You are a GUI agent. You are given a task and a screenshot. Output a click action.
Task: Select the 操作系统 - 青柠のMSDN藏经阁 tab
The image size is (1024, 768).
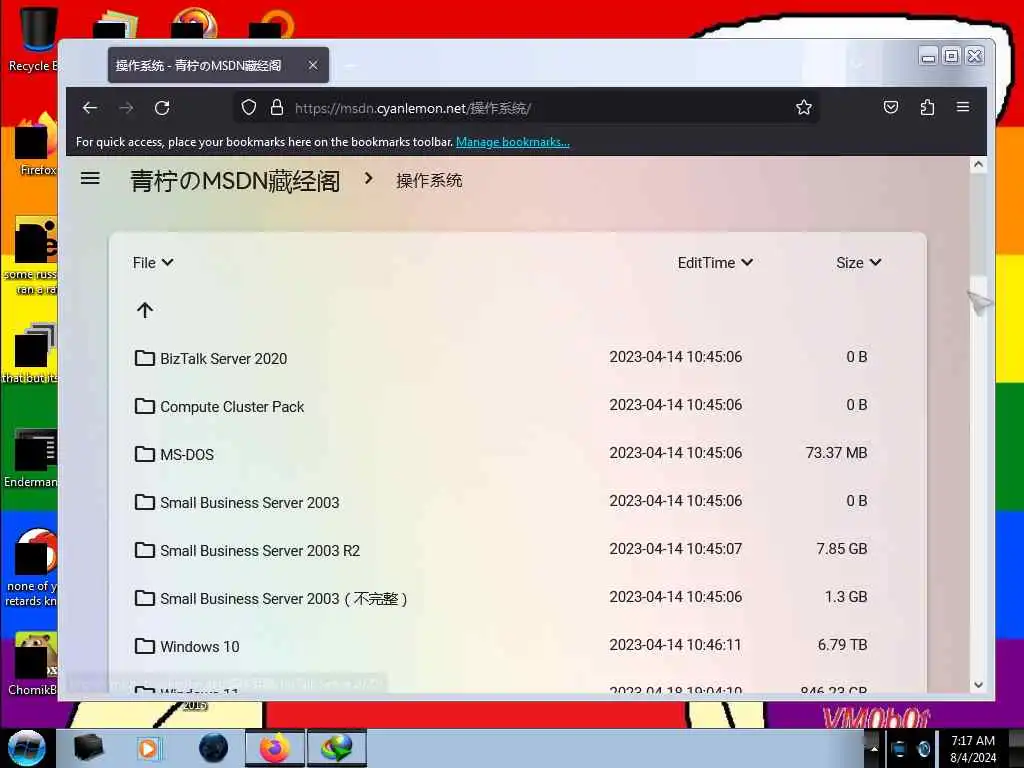(x=218, y=65)
